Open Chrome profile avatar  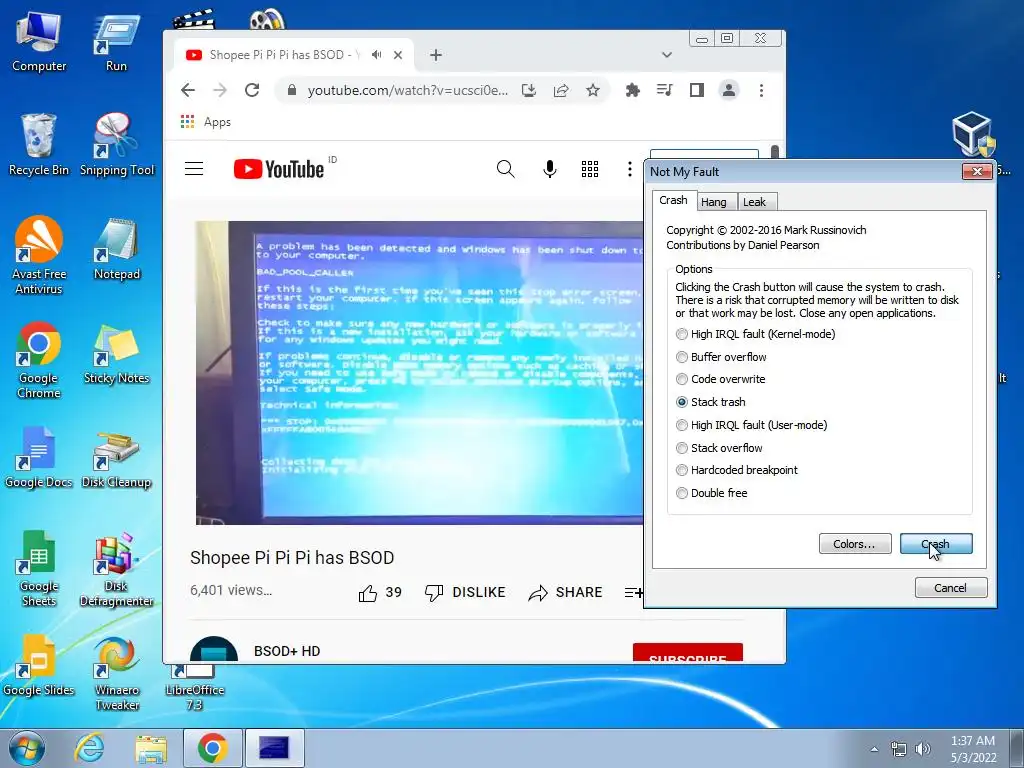click(729, 90)
